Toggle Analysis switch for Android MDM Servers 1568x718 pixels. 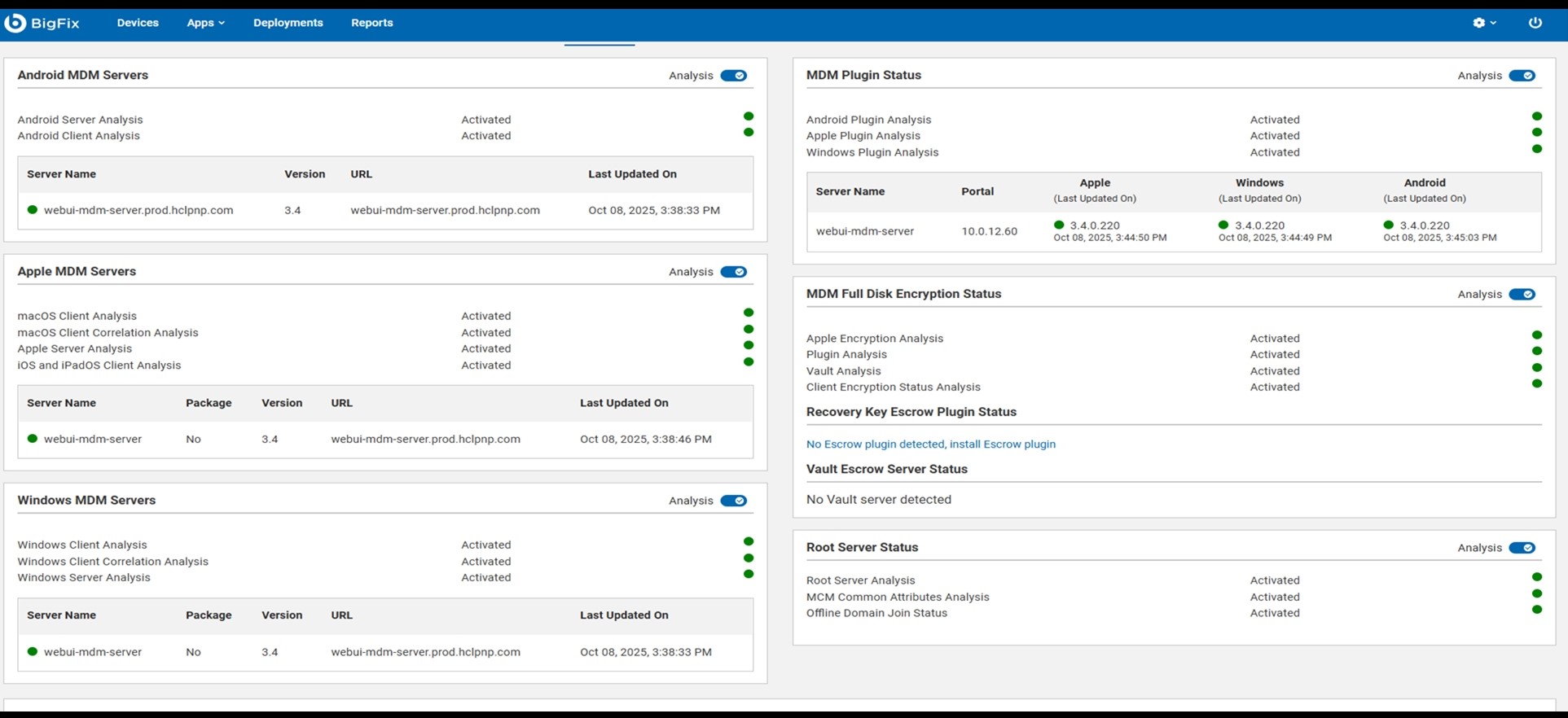(733, 76)
